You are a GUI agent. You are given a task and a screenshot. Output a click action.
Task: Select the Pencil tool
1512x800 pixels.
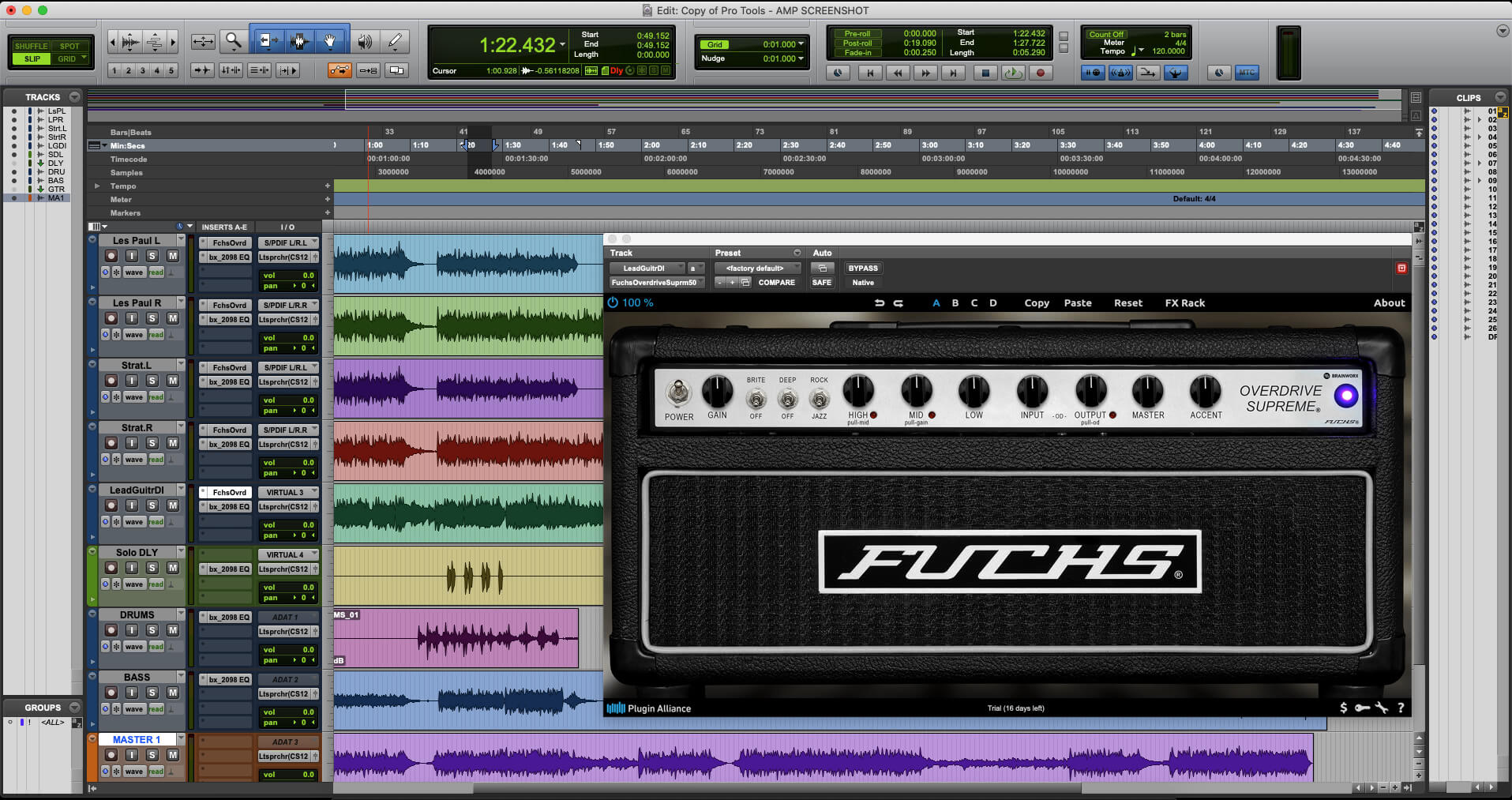coord(395,41)
